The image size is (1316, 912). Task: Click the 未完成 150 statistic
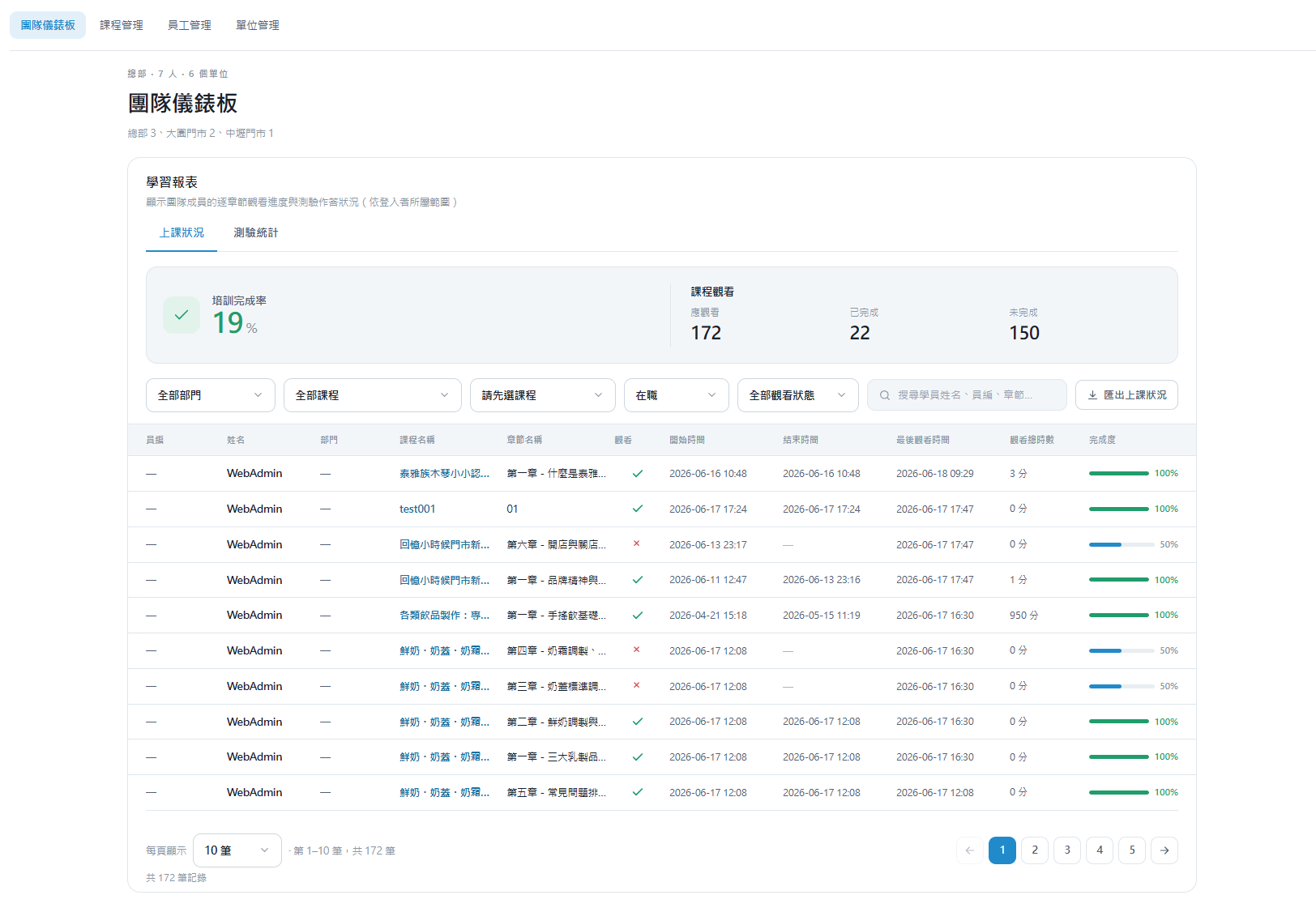click(x=1024, y=325)
